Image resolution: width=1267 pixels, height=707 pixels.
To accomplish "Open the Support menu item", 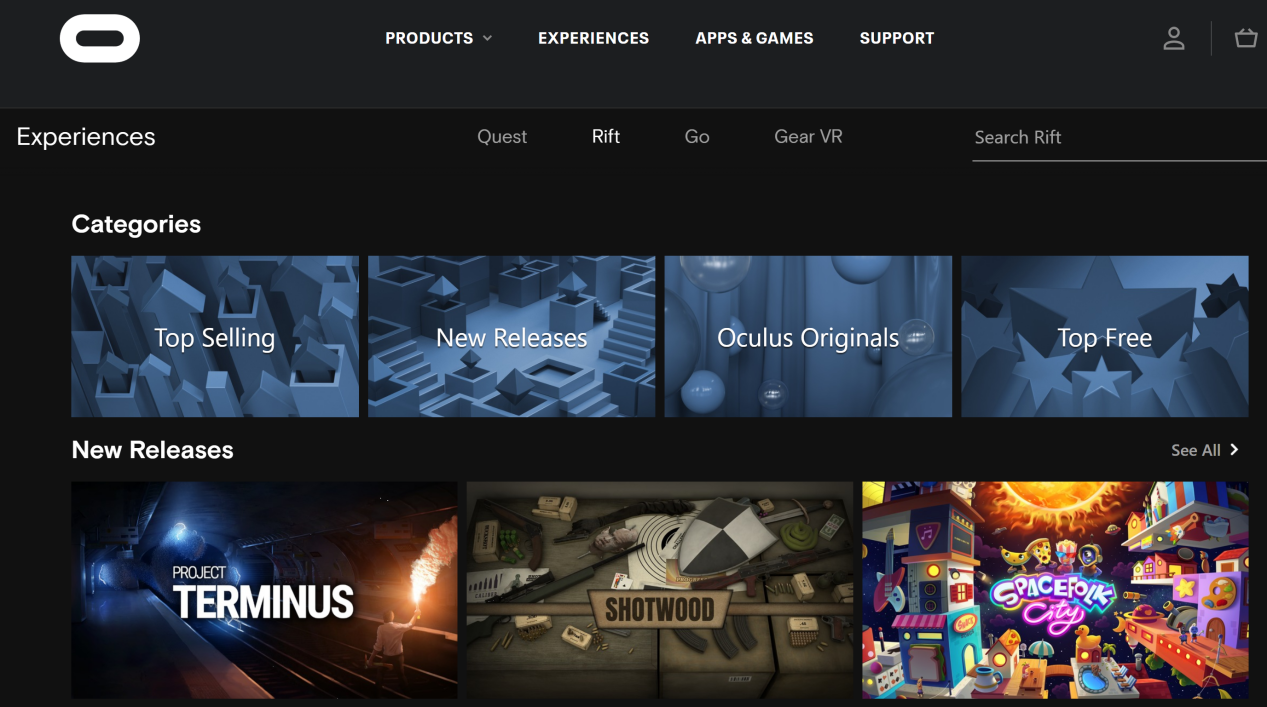I will point(896,38).
